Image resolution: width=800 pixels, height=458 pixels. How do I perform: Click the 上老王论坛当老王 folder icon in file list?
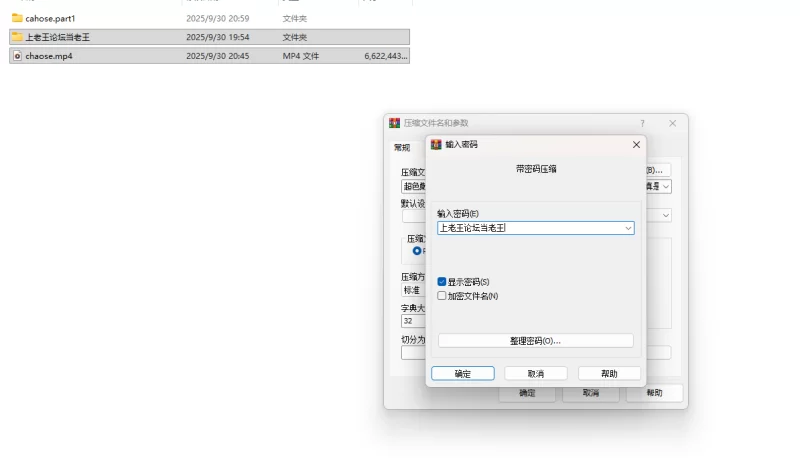tap(17, 37)
